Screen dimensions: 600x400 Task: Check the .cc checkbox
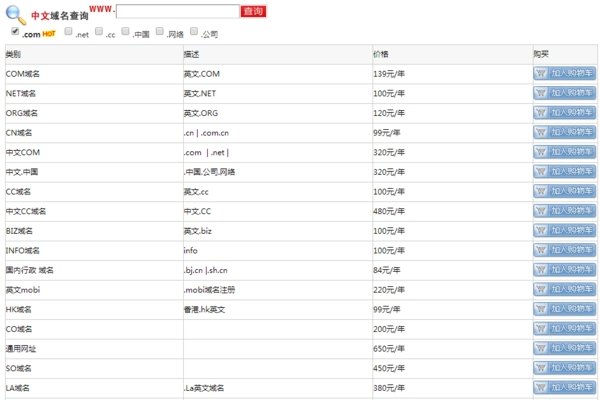pos(99,31)
